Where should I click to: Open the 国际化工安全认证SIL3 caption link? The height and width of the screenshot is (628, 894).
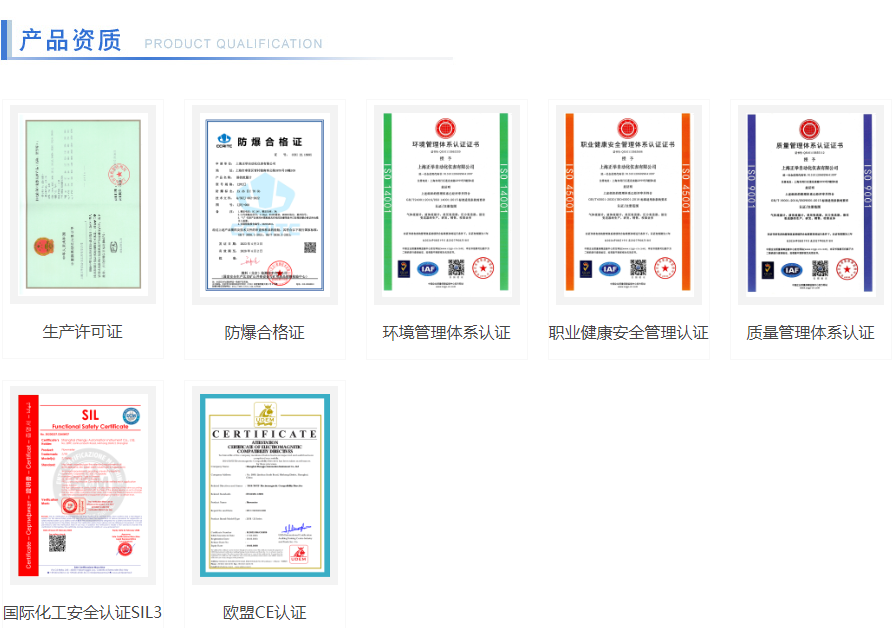point(83,612)
